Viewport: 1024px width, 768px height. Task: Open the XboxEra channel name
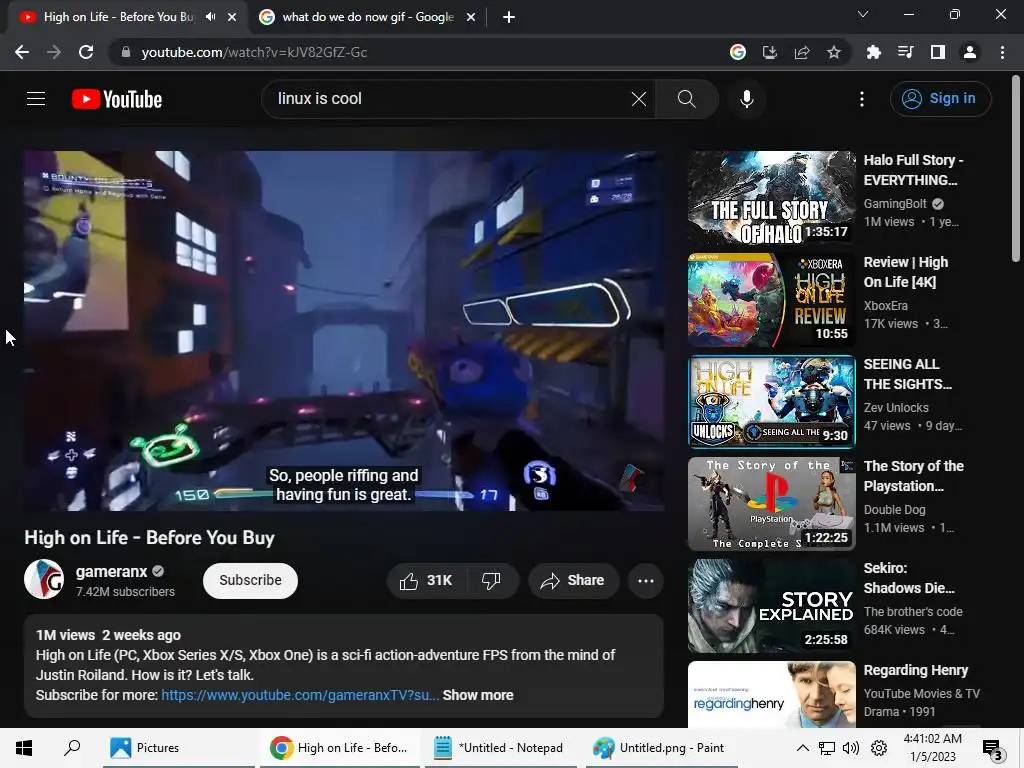[x=886, y=306]
